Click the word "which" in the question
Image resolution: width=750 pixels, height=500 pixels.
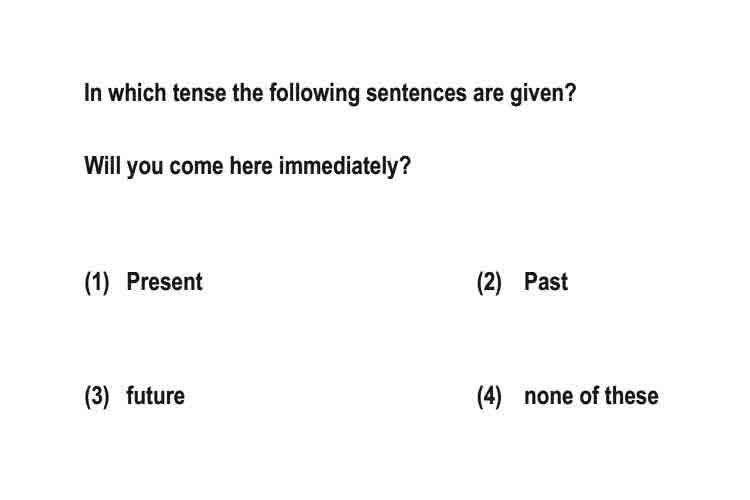[137, 93]
